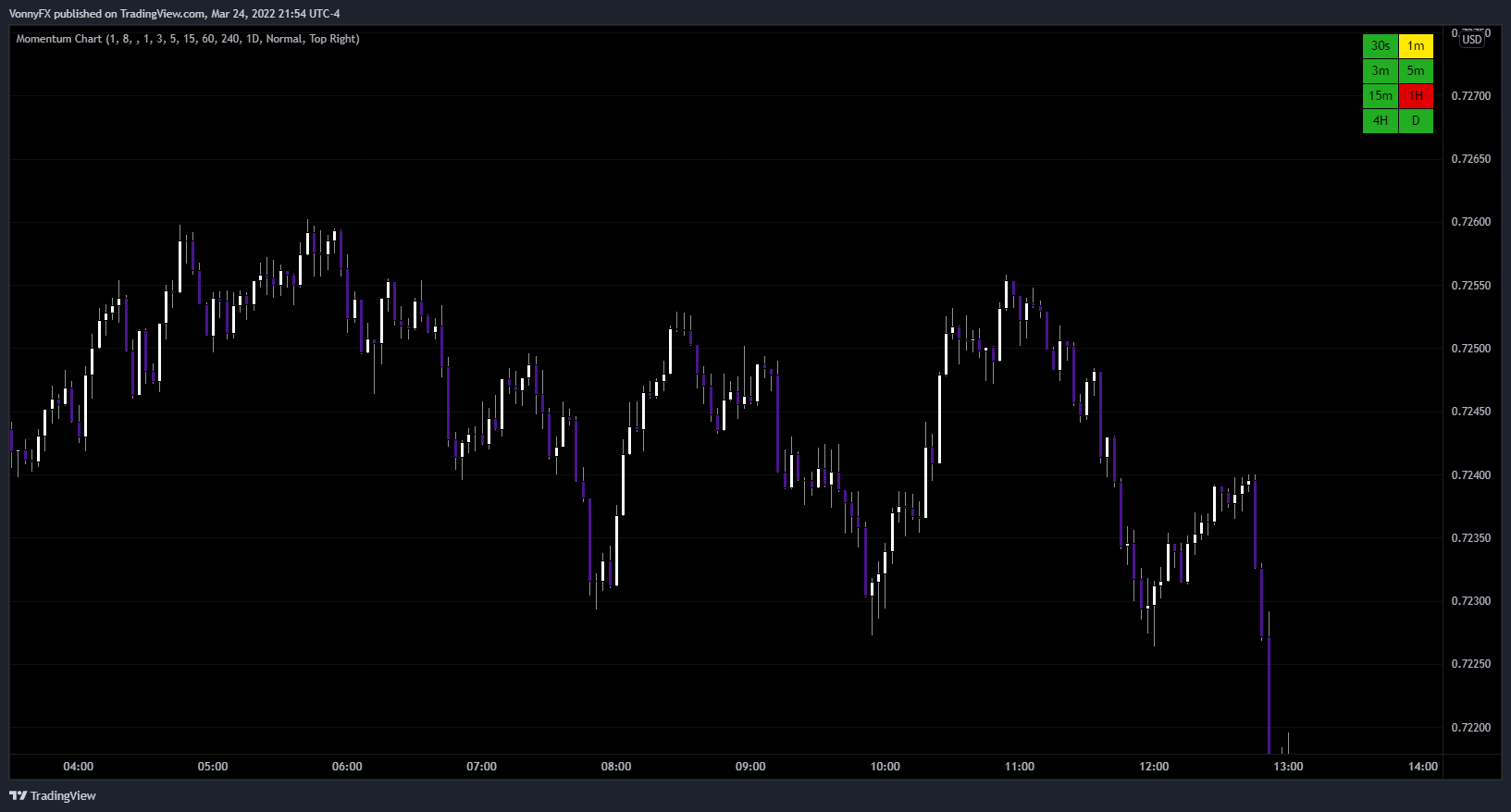Click the 15m momentum cell

pos(1381,96)
